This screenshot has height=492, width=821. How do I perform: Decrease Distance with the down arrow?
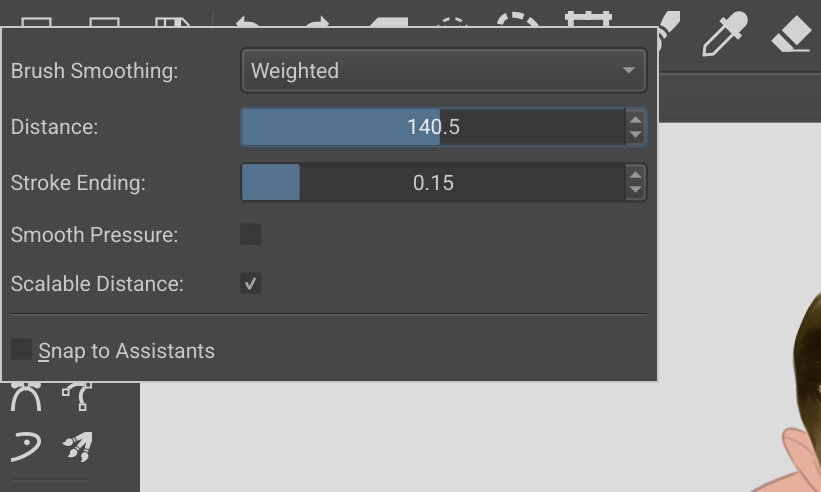(x=635, y=134)
